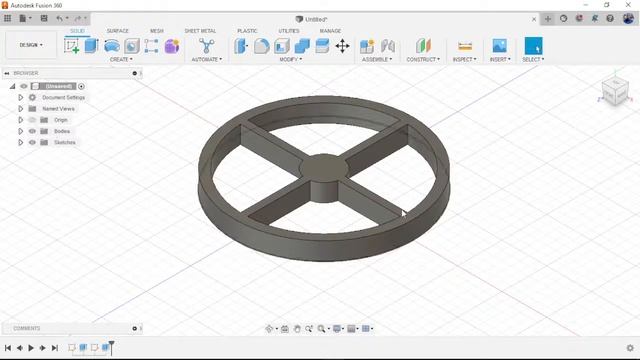Play the timeline

click(31, 348)
